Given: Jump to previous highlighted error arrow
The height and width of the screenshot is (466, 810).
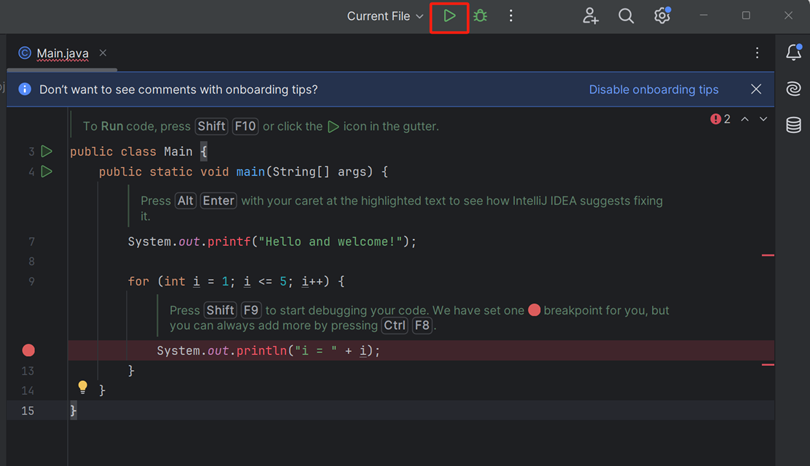Looking at the screenshot, I should 745,119.
